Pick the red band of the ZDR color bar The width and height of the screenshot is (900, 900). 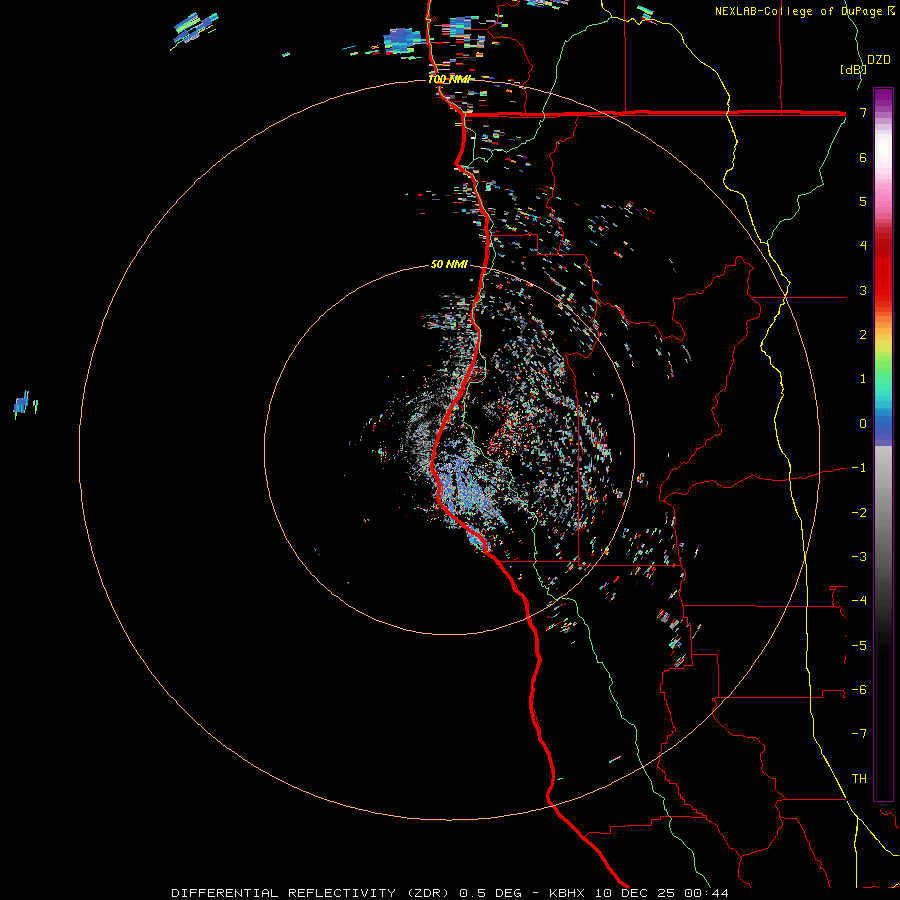[x=883, y=270]
